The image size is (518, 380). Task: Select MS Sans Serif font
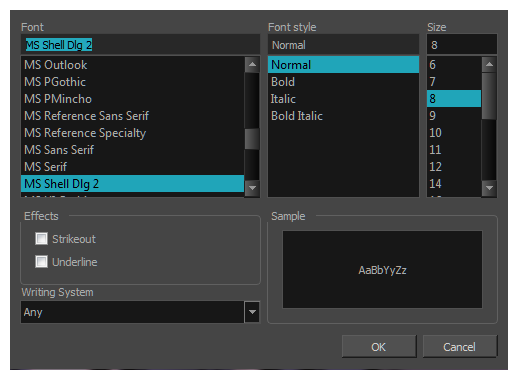coord(133,150)
